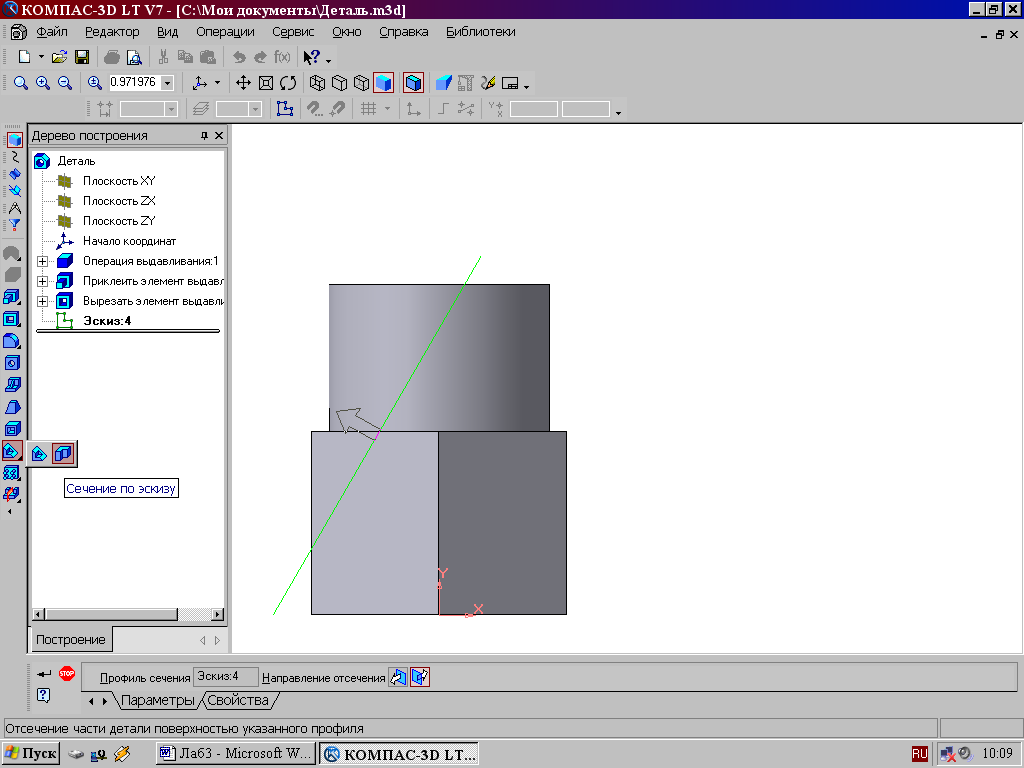Screen dimensions: 1024x768
Task: Open the Spatial Curves side panel
Action: click(x=14, y=157)
